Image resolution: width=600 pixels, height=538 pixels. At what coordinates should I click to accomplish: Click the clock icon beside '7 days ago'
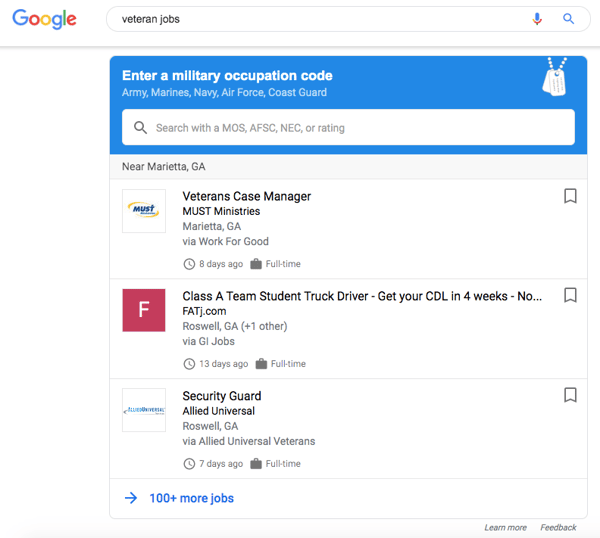(x=189, y=464)
